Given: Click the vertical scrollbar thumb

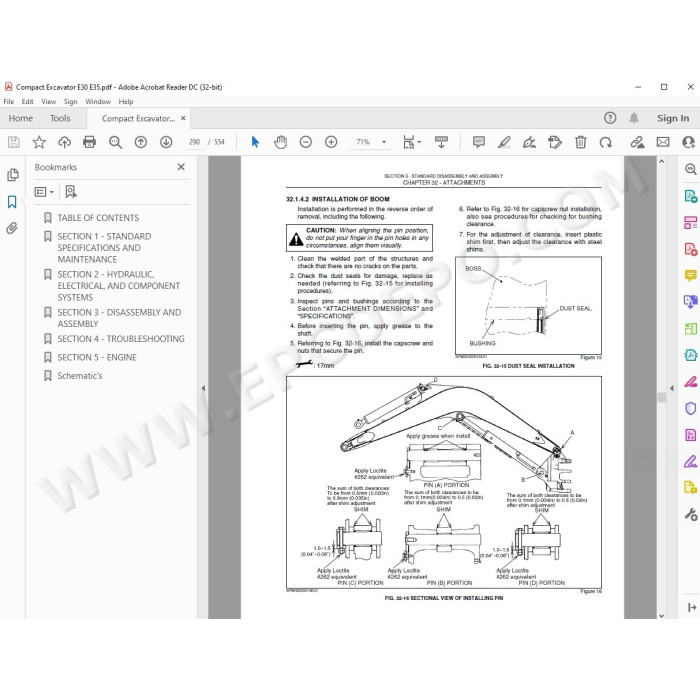Looking at the screenshot, I should tap(662, 397).
